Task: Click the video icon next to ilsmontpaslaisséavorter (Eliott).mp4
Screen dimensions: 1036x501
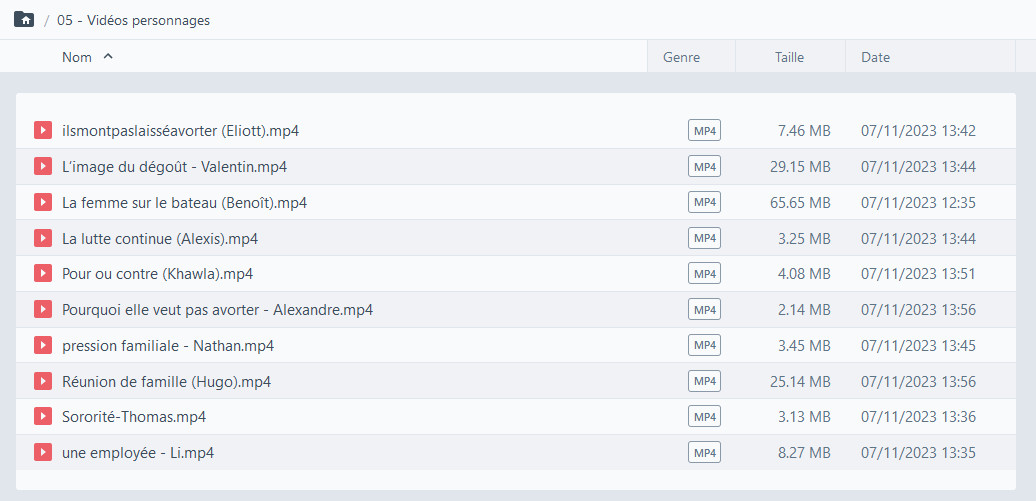Action: pos(43,130)
